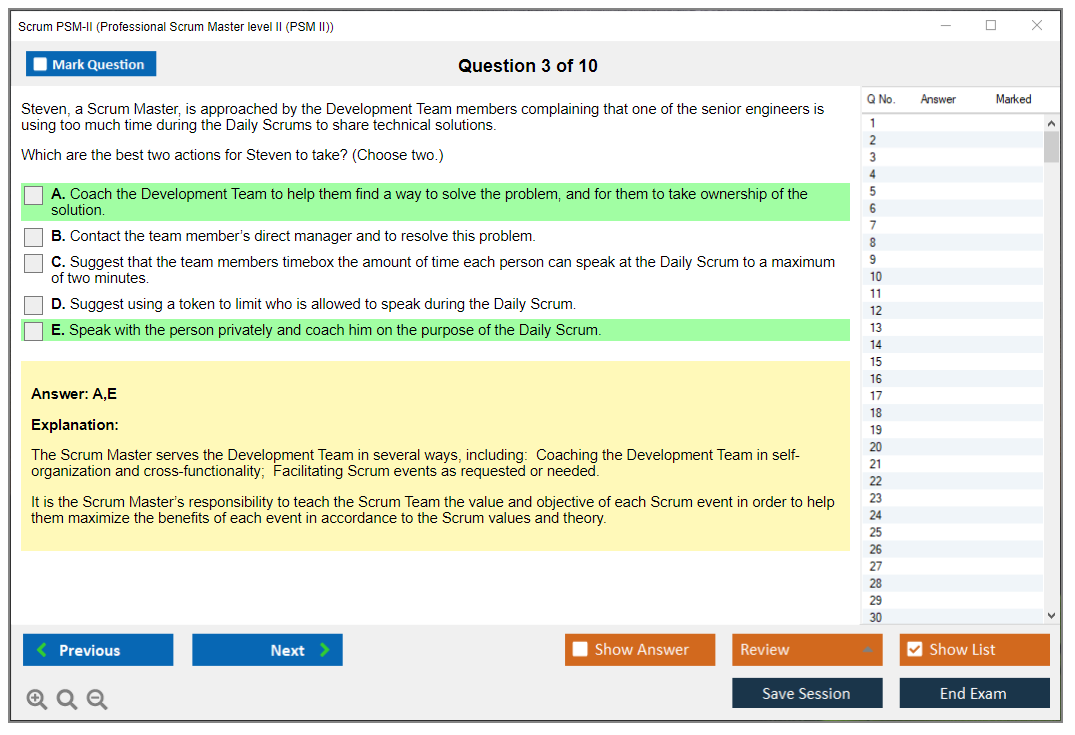Screen dimensions: 1075x735
Task: Click the zoom reset magnifier icon
Action: click(x=67, y=700)
